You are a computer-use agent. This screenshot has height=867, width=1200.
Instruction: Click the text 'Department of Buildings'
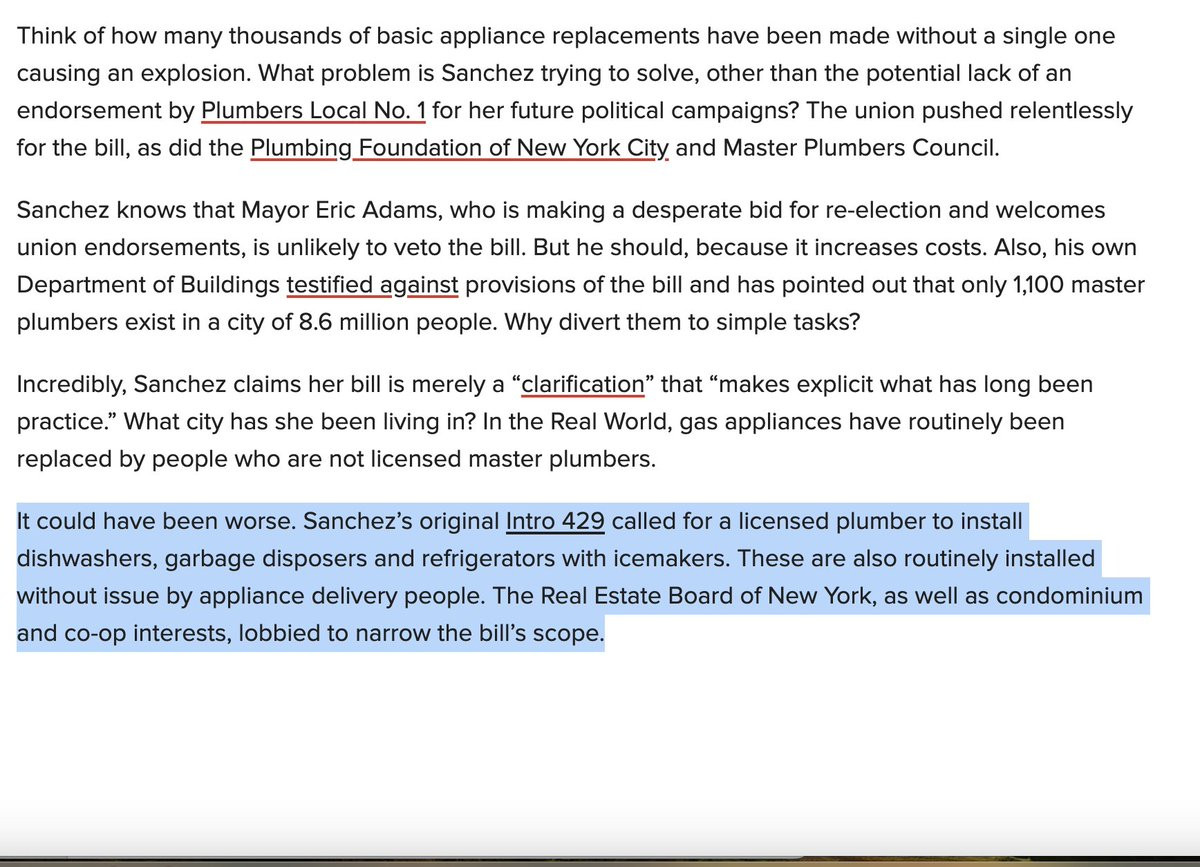149,285
